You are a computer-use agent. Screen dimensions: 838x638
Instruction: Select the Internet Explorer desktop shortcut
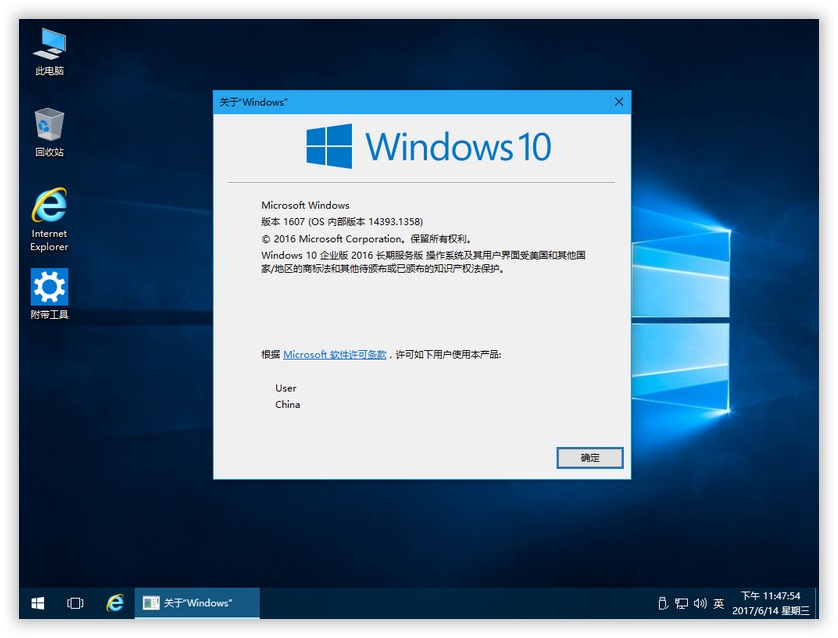[49, 219]
